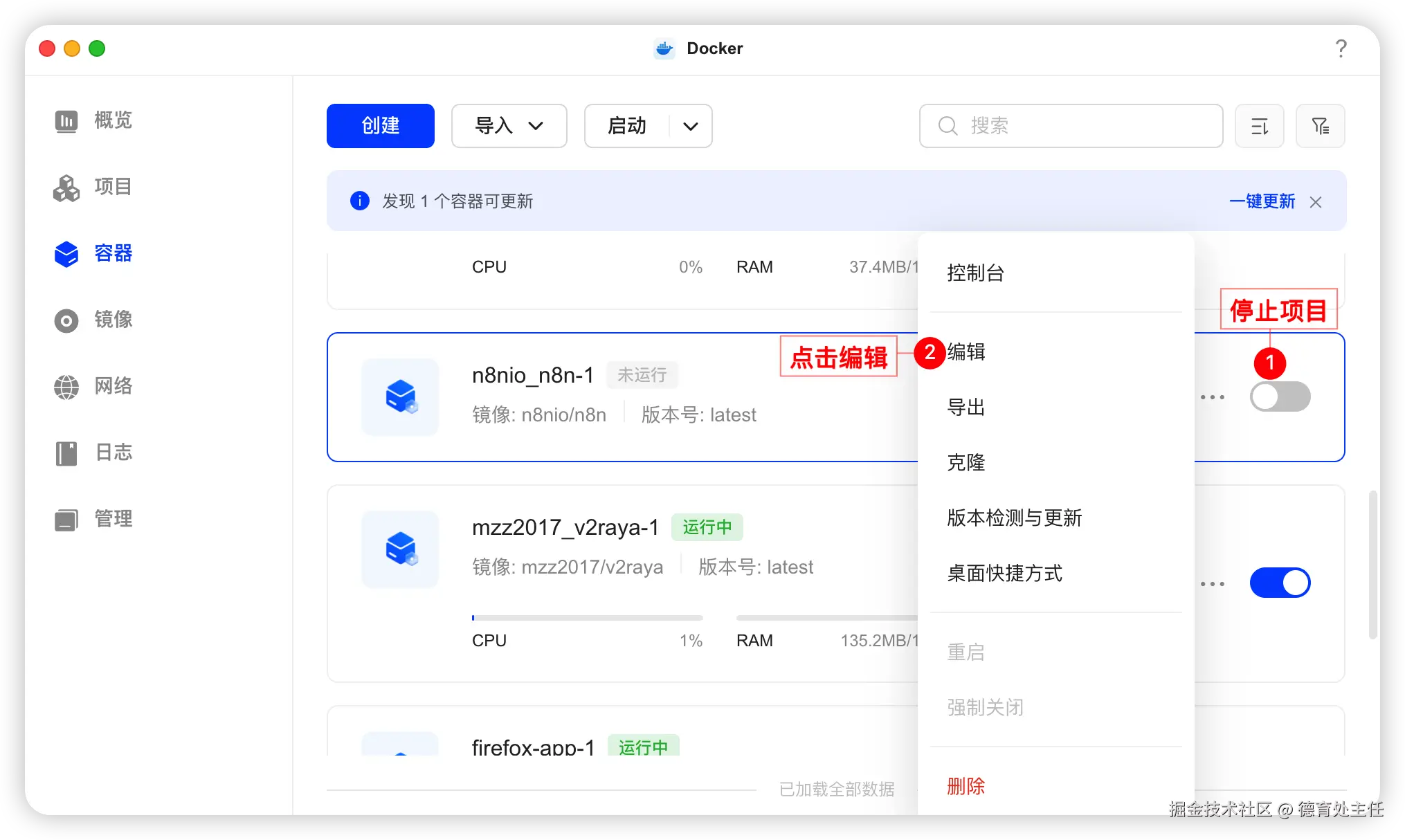This screenshot has width=1405, height=840.
Task: Turn off the mzz2017_v2raya-1 container switch
Action: pyautogui.click(x=1280, y=583)
